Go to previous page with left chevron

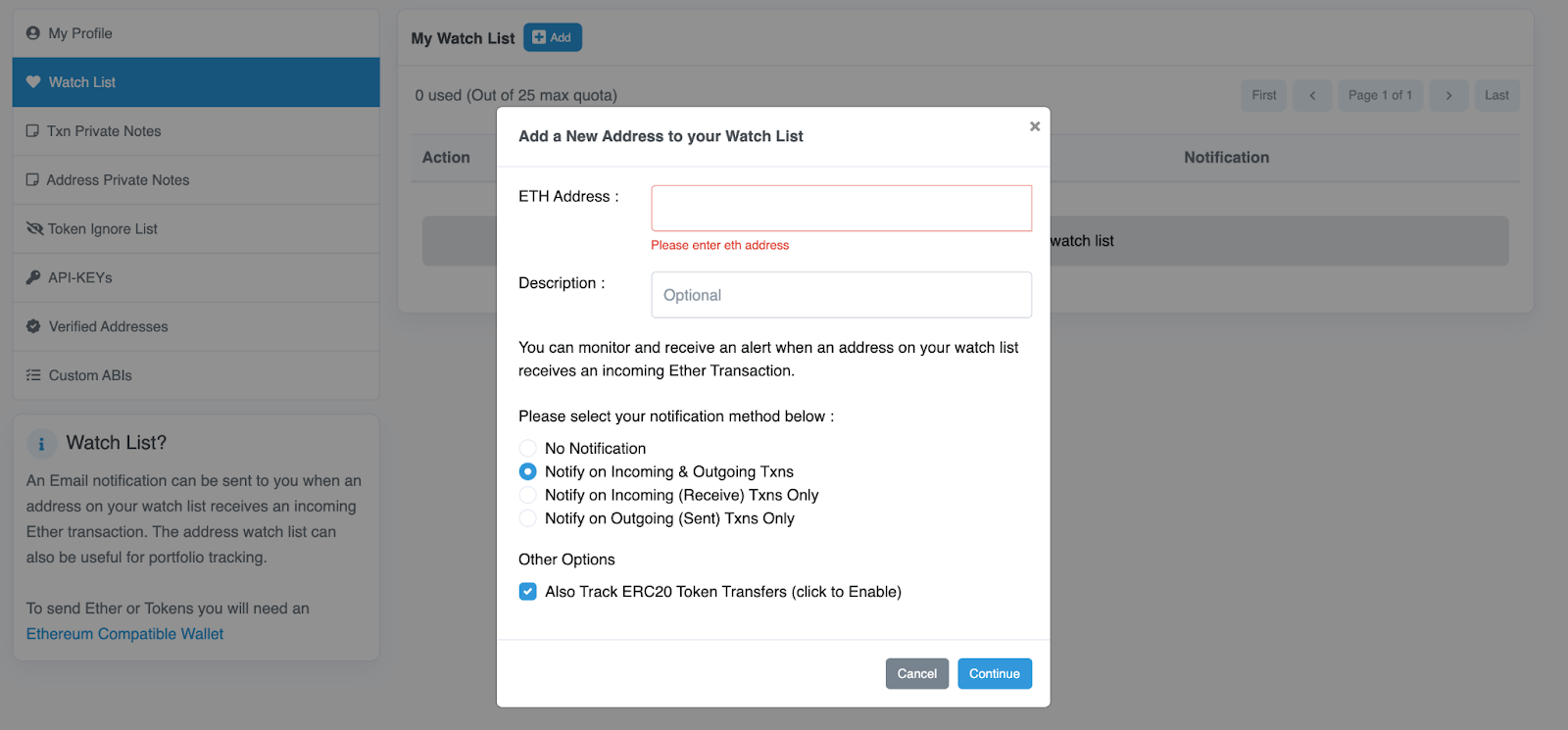1312,95
